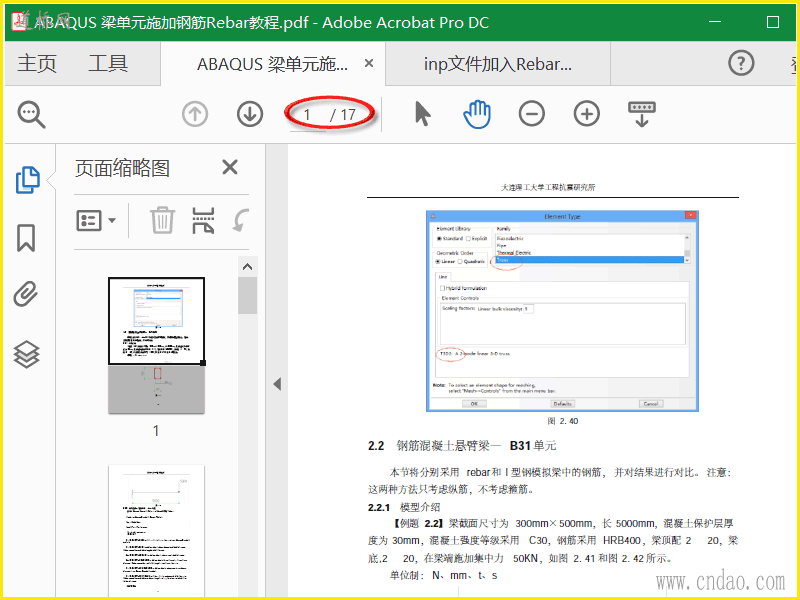800x600 pixels.
Task: Click the 页面缩略图 panel title
Action: [x=122, y=168]
